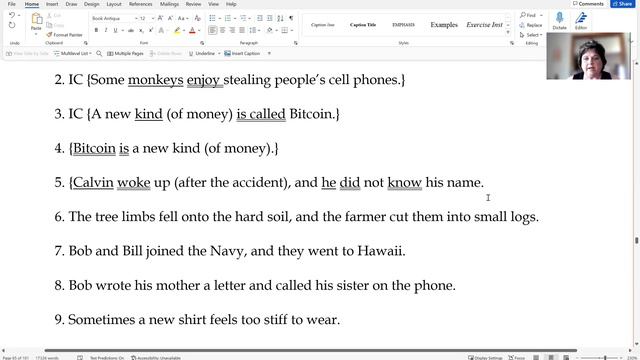Apply shading to the paragraph
Screen dimensions: 640x360
(x=269, y=30)
